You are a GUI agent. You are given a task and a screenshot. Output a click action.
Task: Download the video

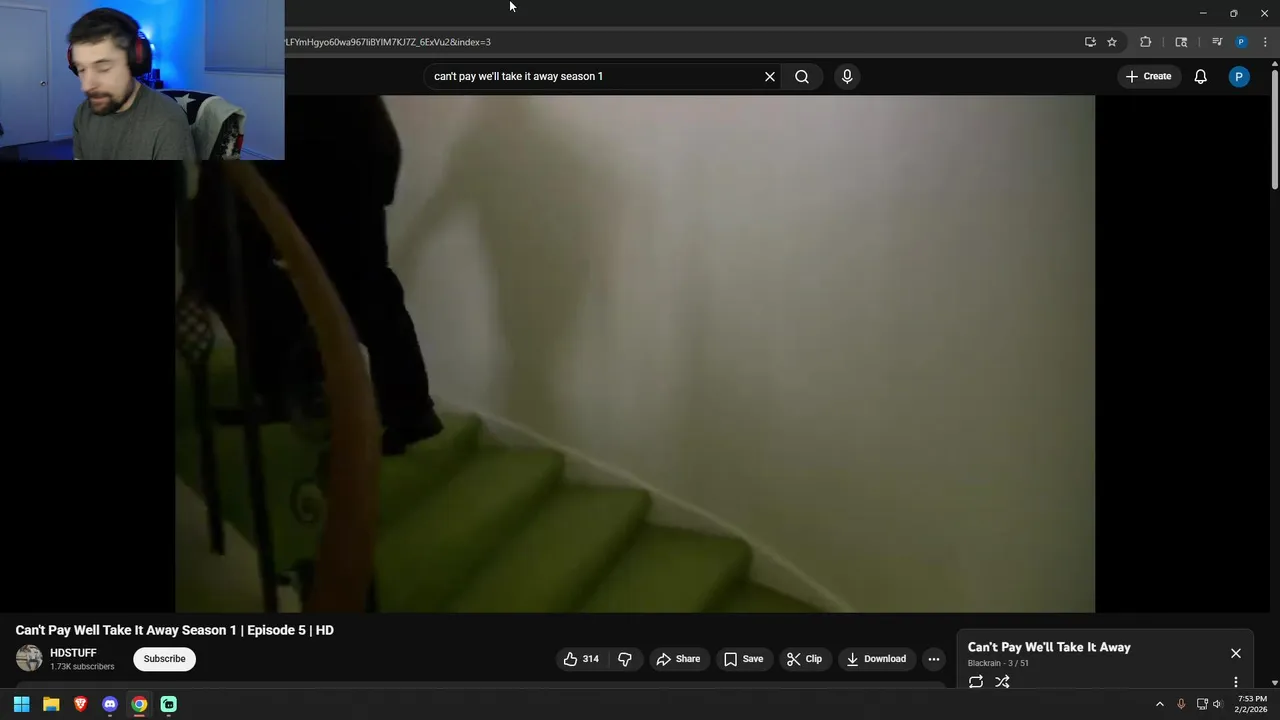pyautogui.click(x=876, y=659)
